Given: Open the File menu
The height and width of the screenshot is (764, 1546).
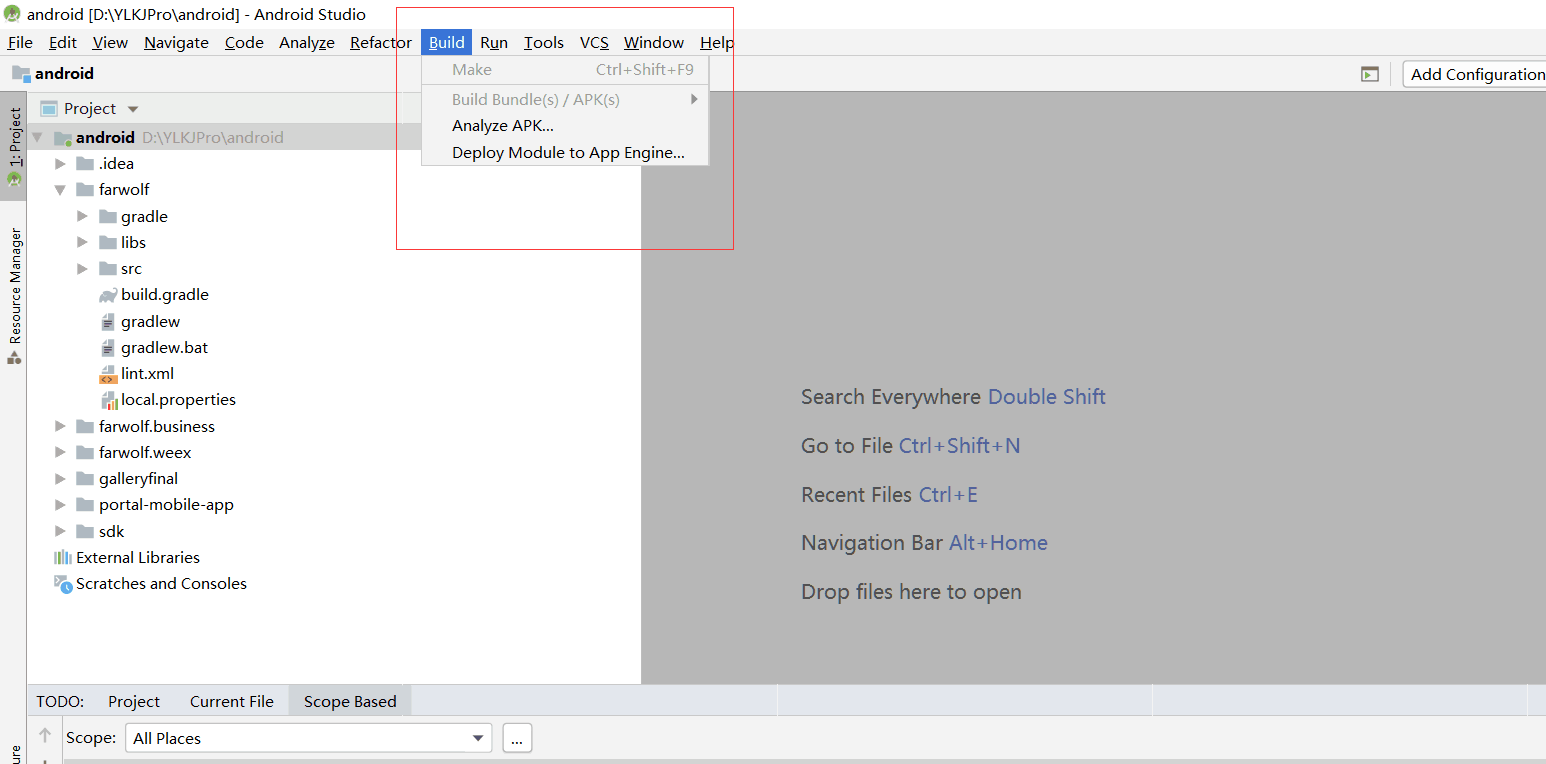Looking at the screenshot, I should [20, 42].
